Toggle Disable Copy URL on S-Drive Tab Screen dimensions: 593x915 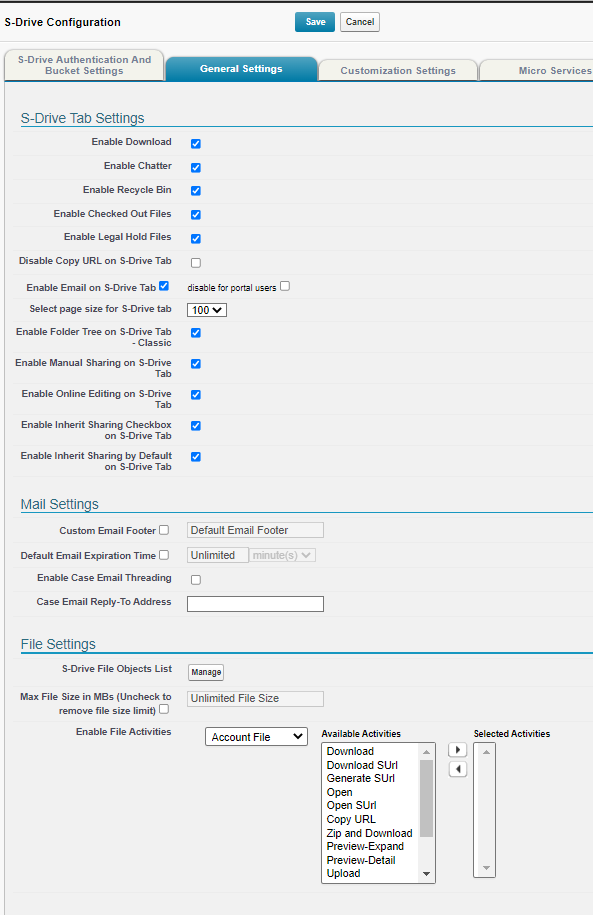click(196, 263)
